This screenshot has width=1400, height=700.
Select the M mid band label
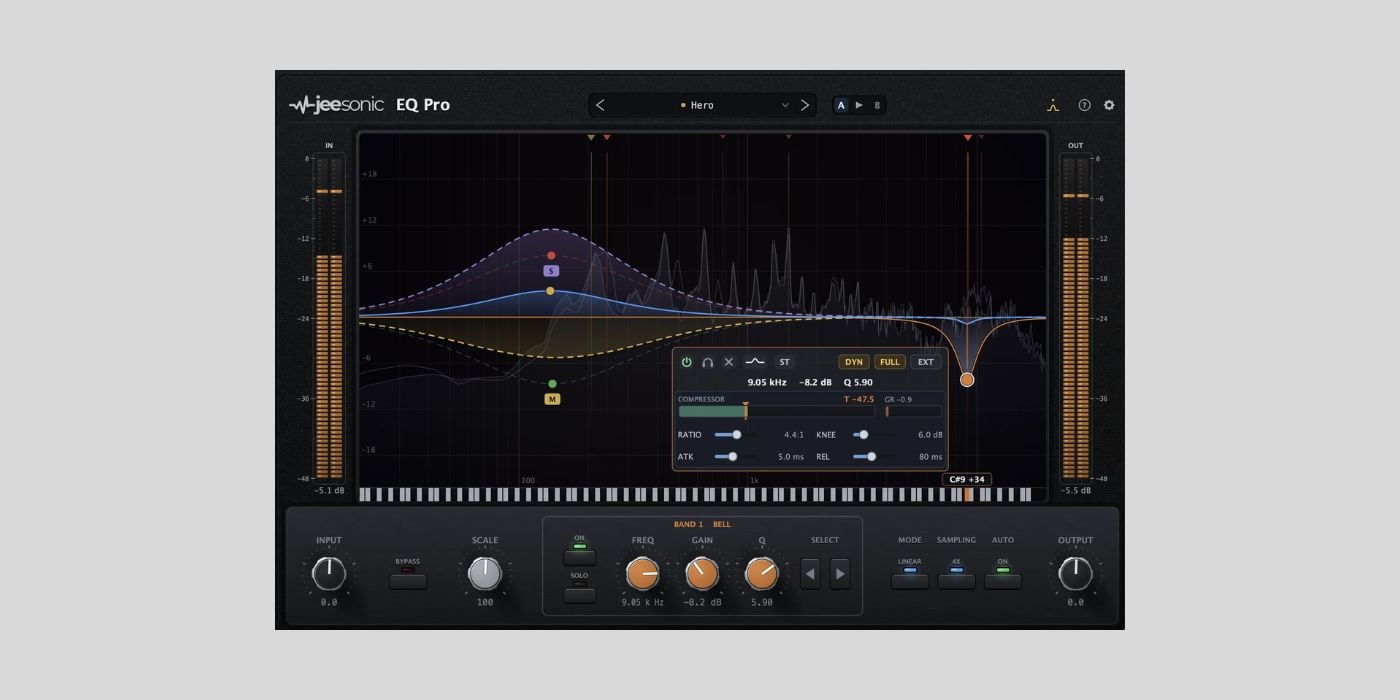point(552,399)
